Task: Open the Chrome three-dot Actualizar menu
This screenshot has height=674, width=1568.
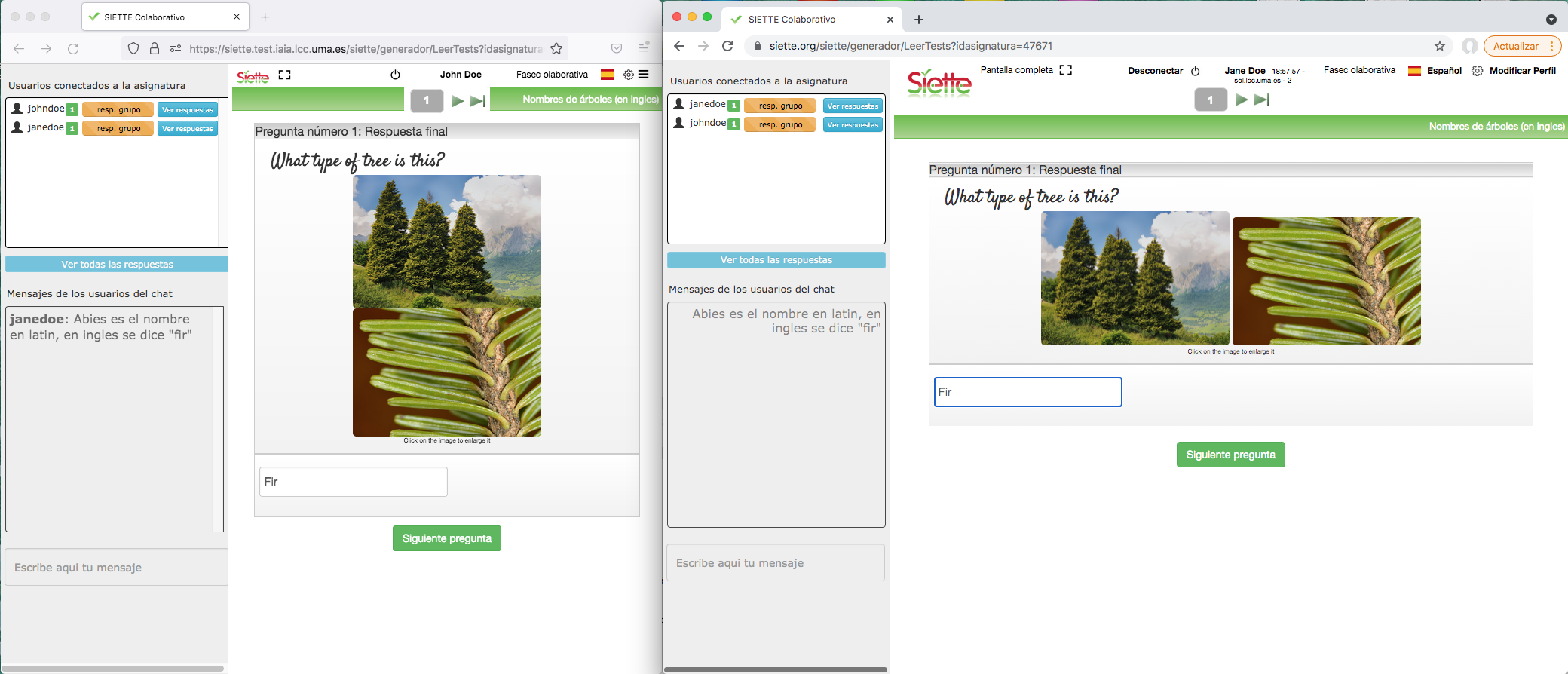Action: coord(1551,46)
